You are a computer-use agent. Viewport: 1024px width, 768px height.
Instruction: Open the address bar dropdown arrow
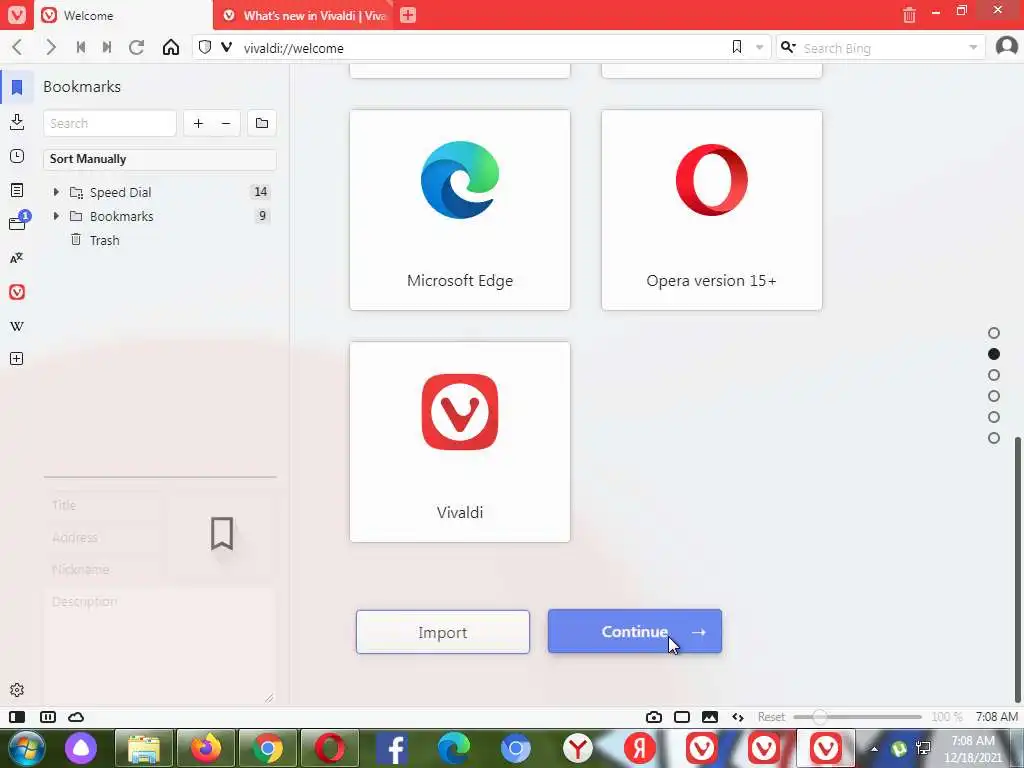(x=760, y=47)
